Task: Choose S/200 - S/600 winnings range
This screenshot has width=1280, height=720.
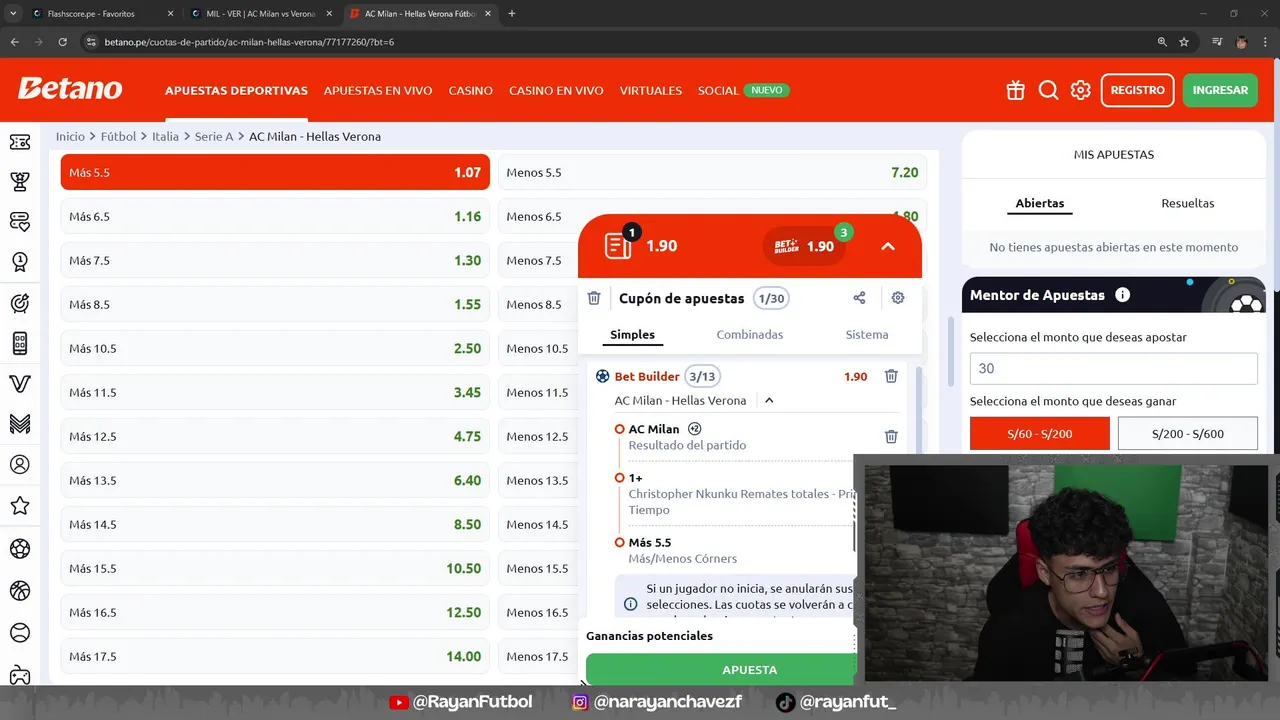Action: pyautogui.click(x=1188, y=434)
